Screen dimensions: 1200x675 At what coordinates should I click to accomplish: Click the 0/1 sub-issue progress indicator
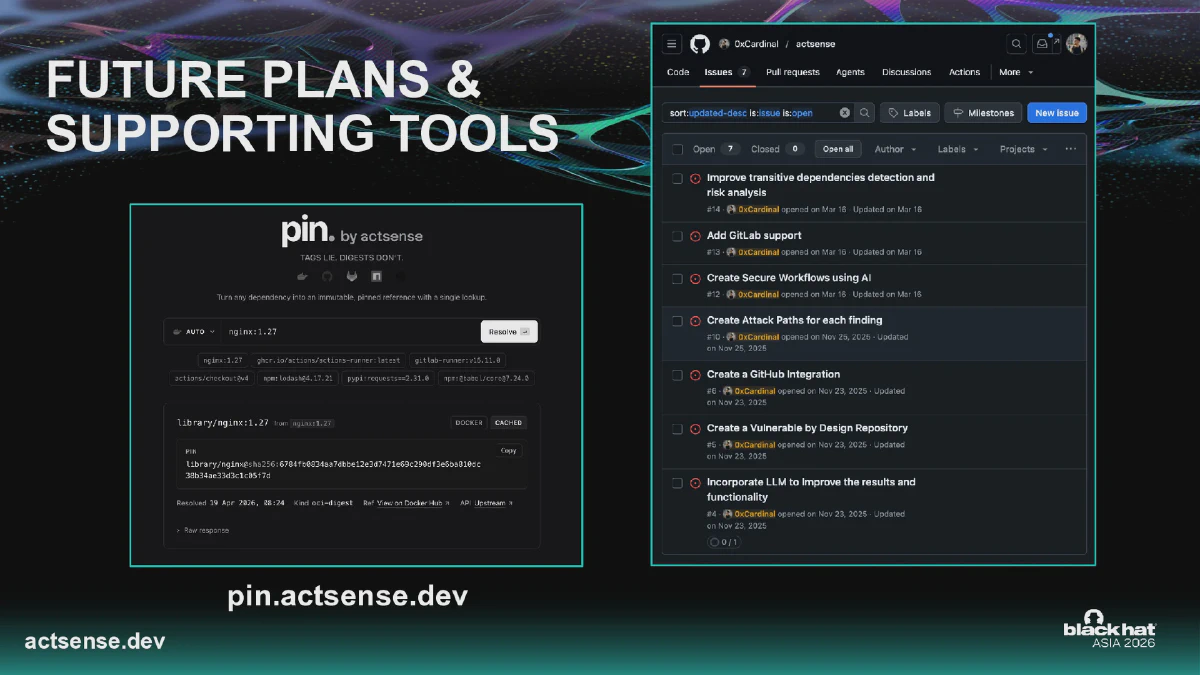[723, 542]
